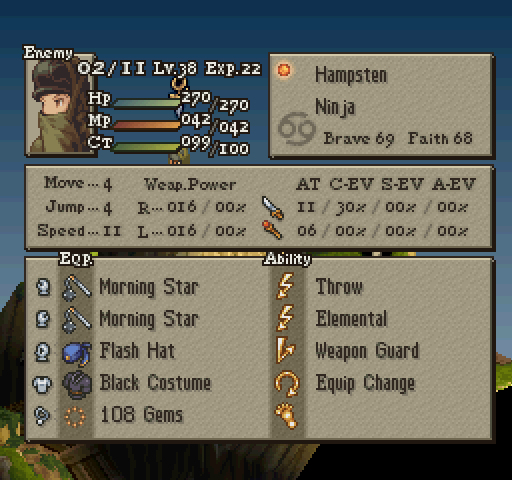Image resolution: width=512 pixels, height=480 pixels.
Task: Click the Cancer zodiac sign symbol
Action: click(297, 128)
